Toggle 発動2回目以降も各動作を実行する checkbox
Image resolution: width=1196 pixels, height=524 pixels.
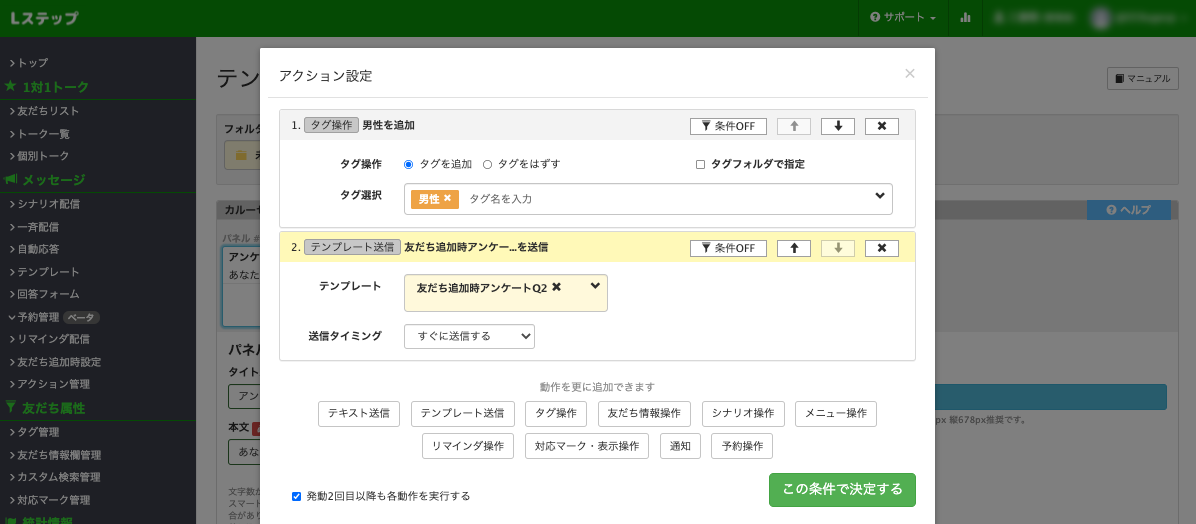tap(297, 496)
